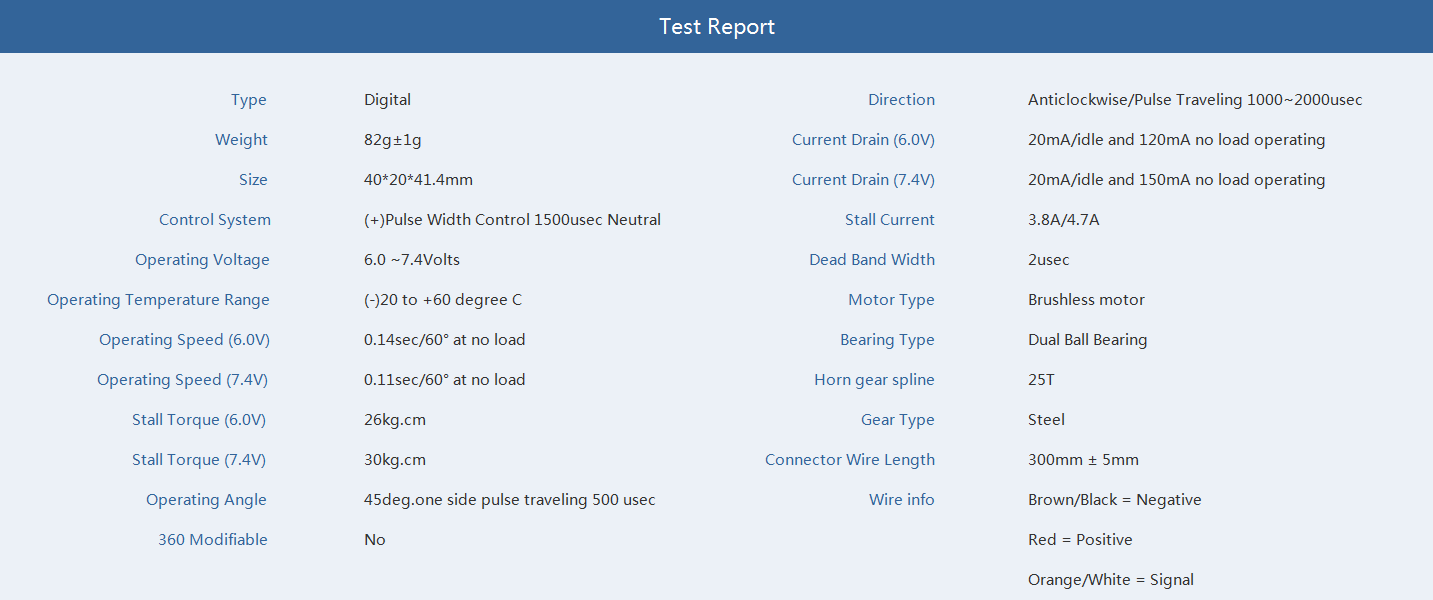
Task: Select the Brushless motor value
Action: coord(1087,300)
